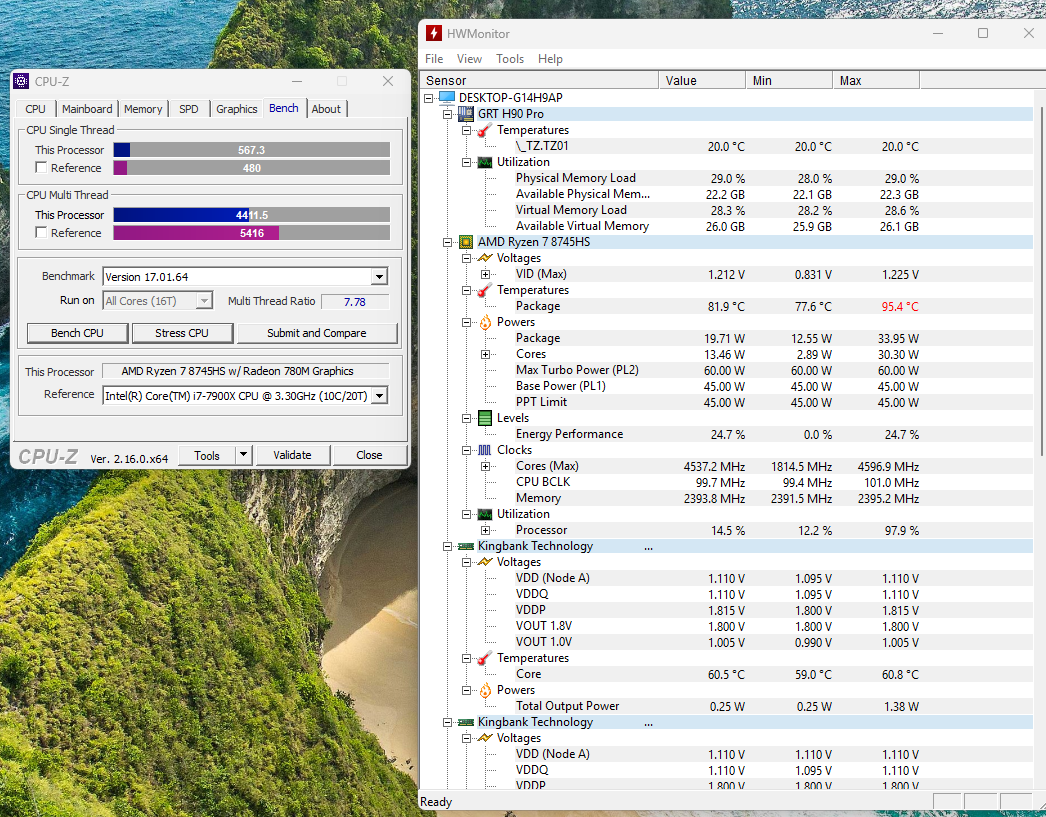Click the CPU-Z title bar icon
The width and height of the screenshot is (1046, 817).
22,81
